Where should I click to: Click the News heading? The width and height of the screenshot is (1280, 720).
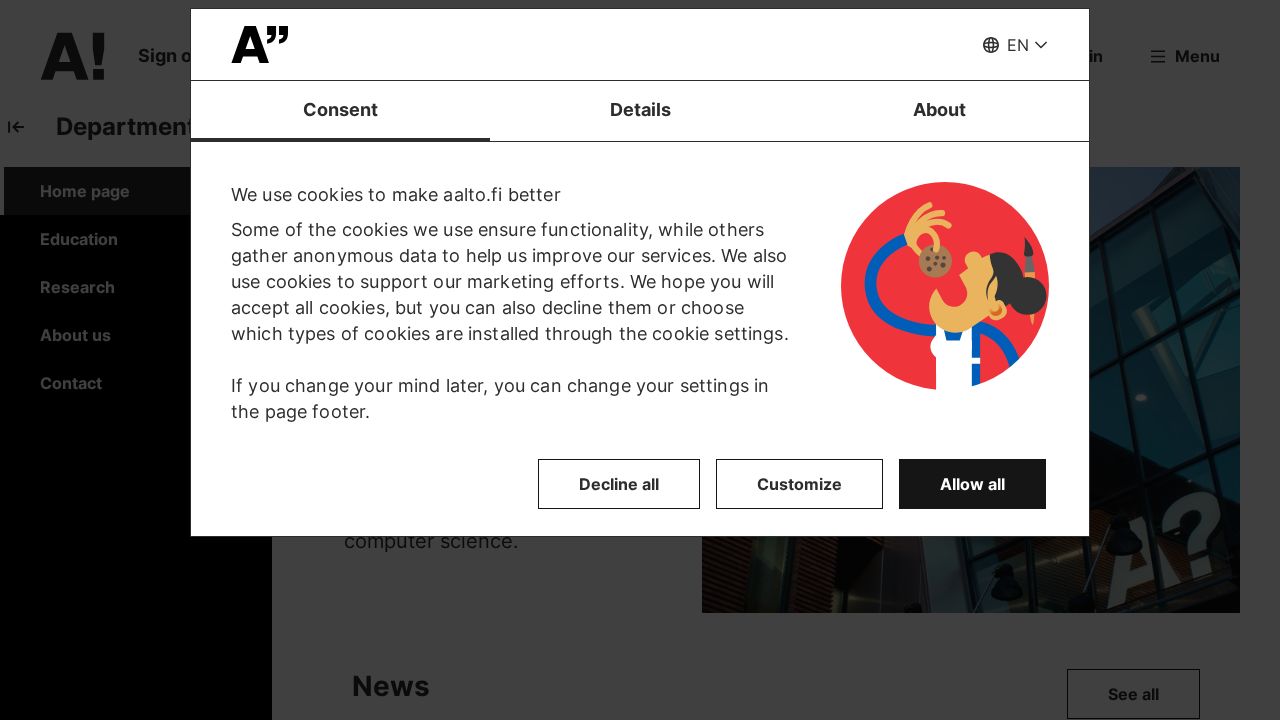[391, 686]
